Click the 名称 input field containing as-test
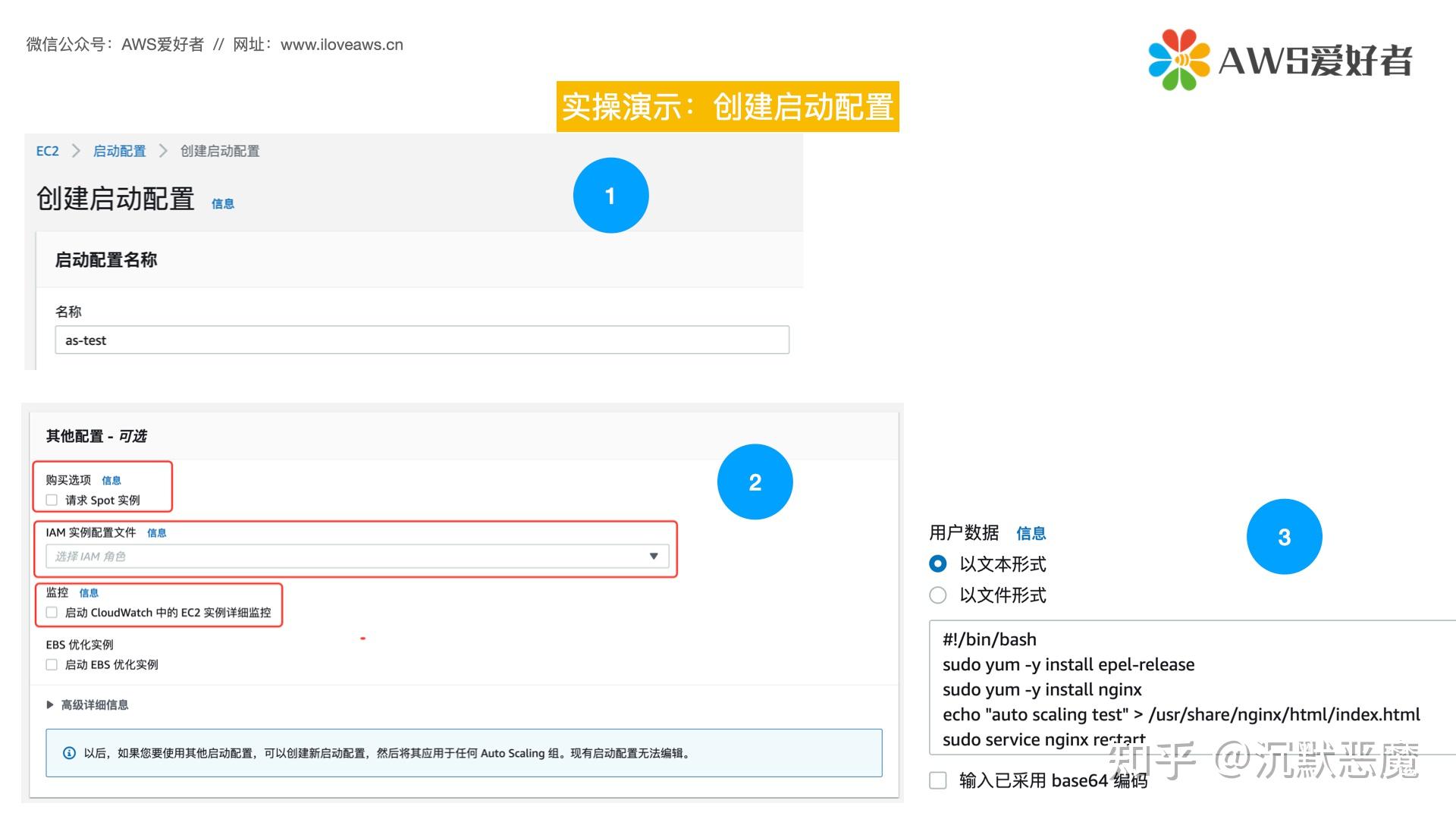The height and width of the screenshot is (819, 1456). click(x=422, y=340)
